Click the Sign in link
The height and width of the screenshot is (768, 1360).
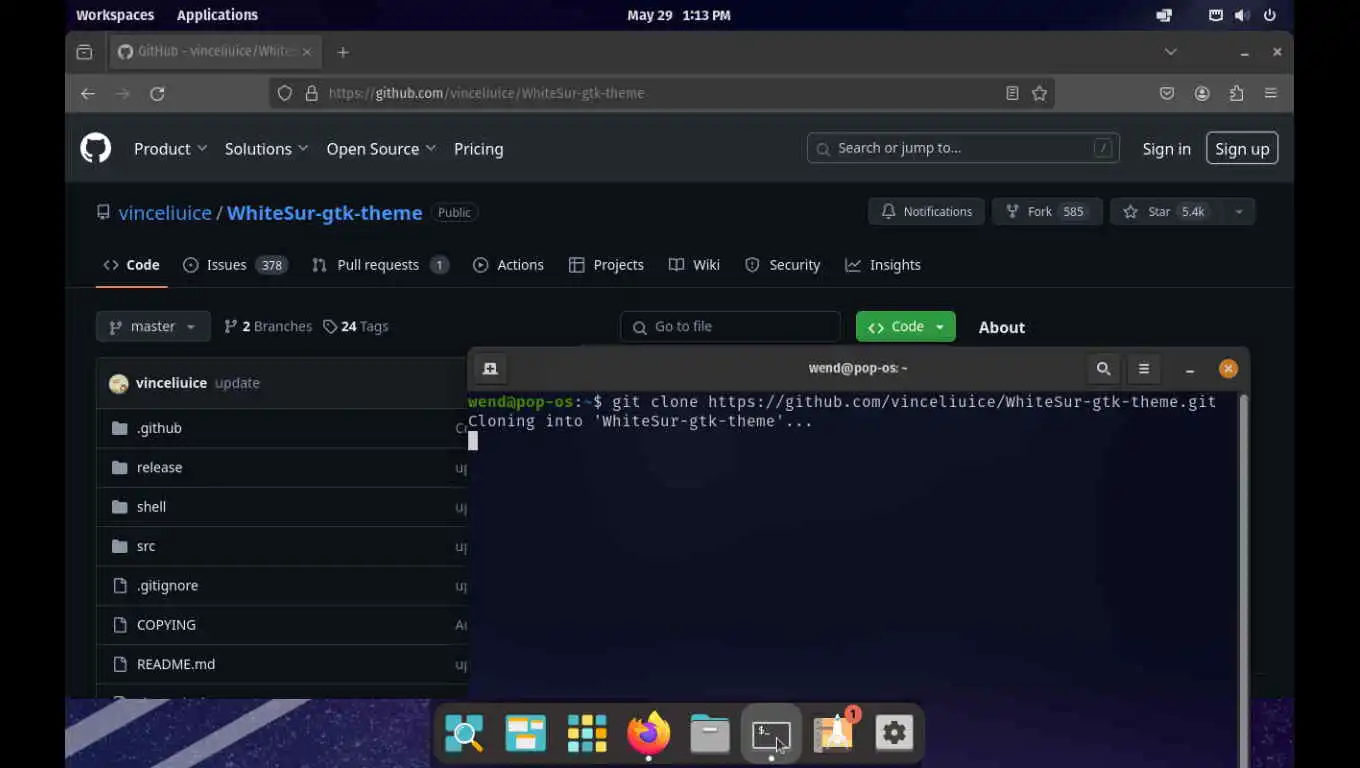click(x=1167, y=149)
